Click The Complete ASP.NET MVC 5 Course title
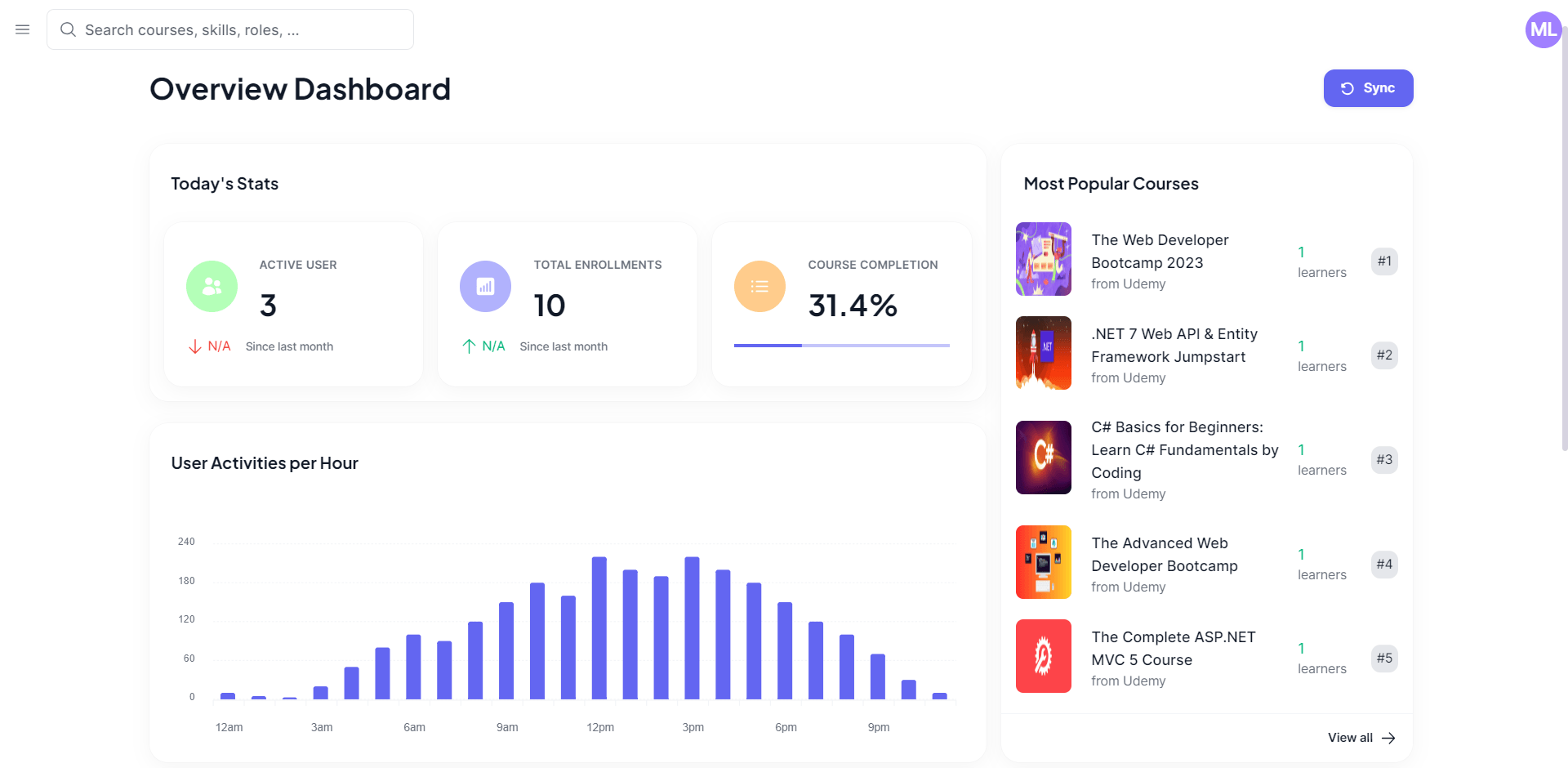The image size is (1568, 768). click(x=1174, y=648)
